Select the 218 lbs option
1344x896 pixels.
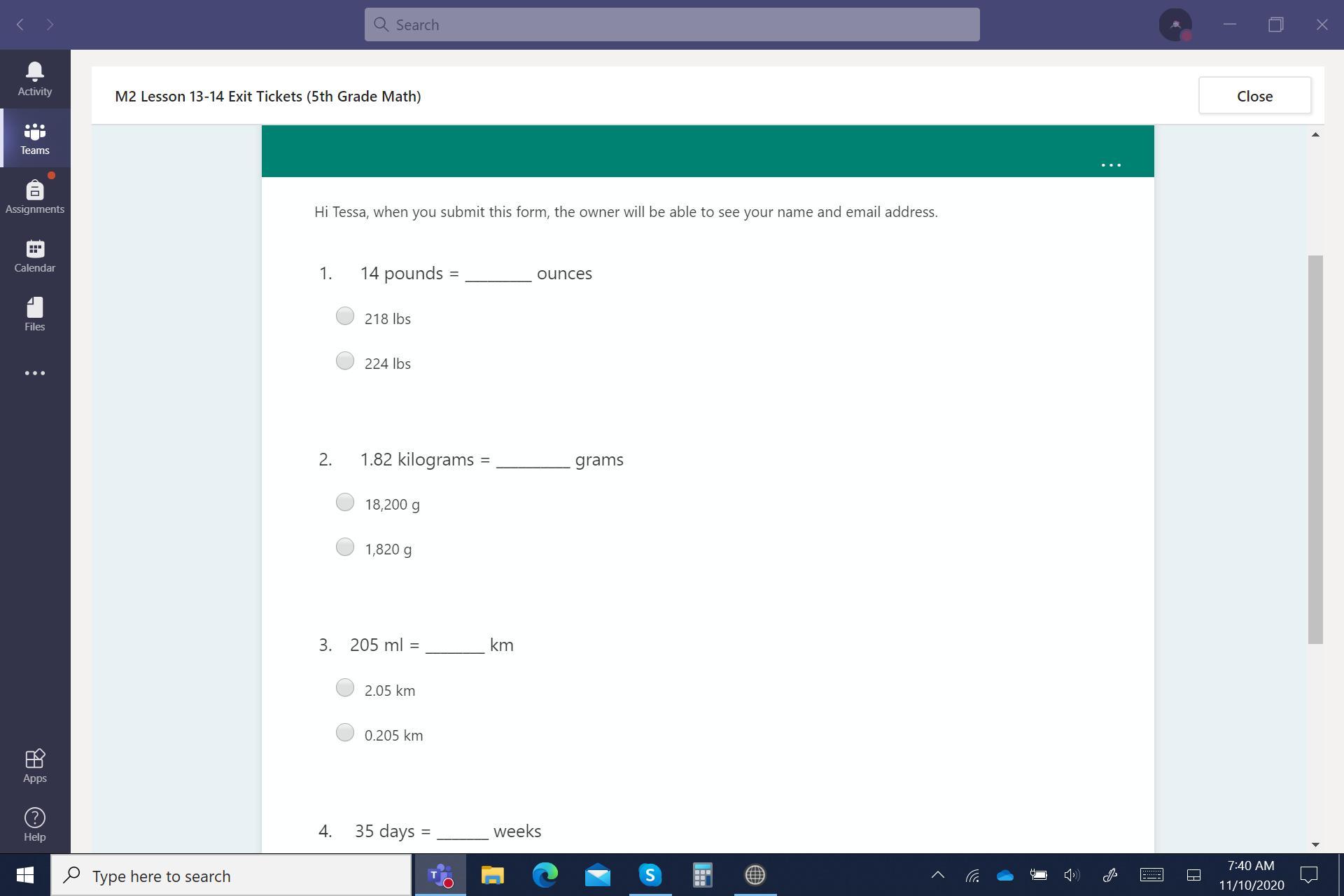coord(345,316)
